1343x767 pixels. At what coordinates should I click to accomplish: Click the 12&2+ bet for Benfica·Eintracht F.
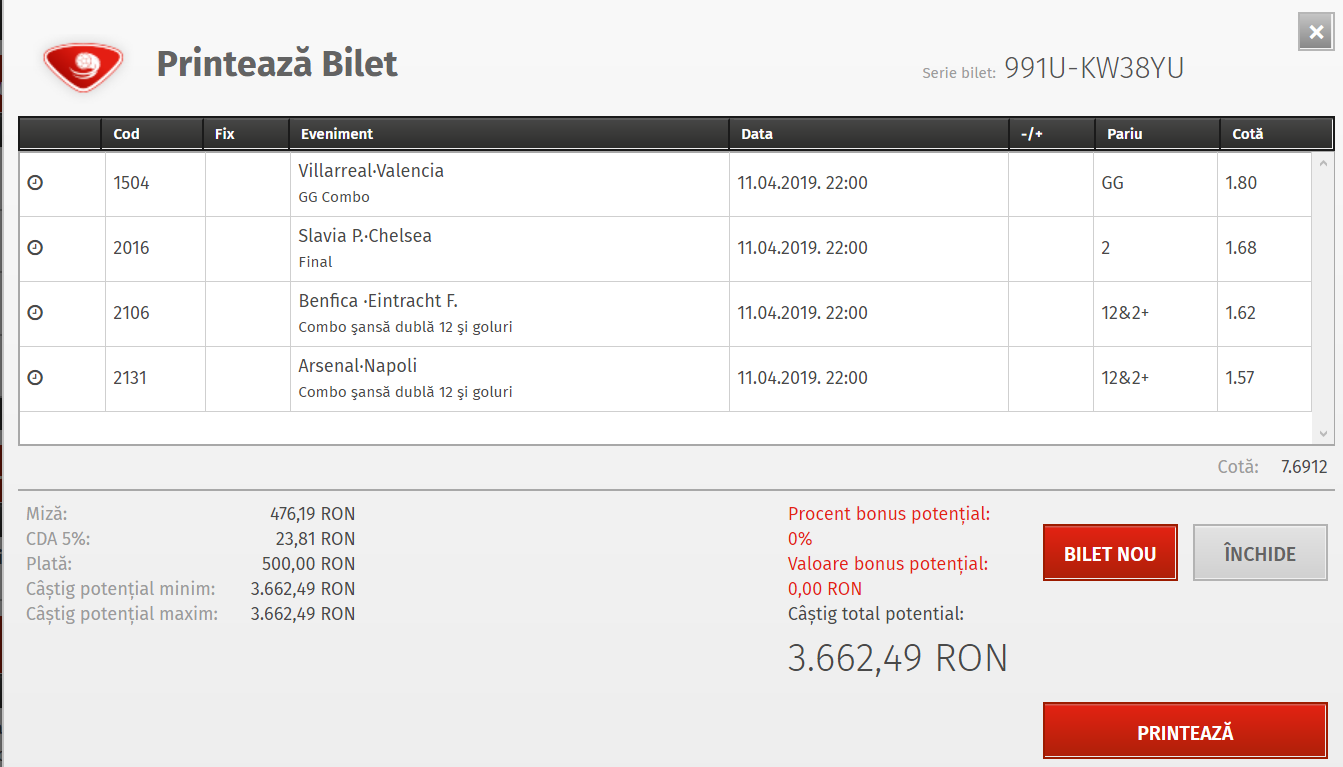click(x=1125, y=313)
